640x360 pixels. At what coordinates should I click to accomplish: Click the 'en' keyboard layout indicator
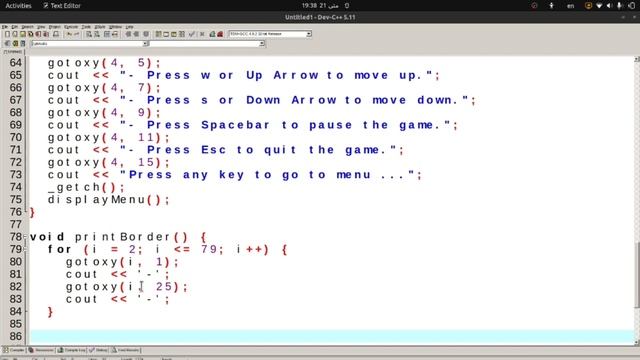(x=571, y=6)
